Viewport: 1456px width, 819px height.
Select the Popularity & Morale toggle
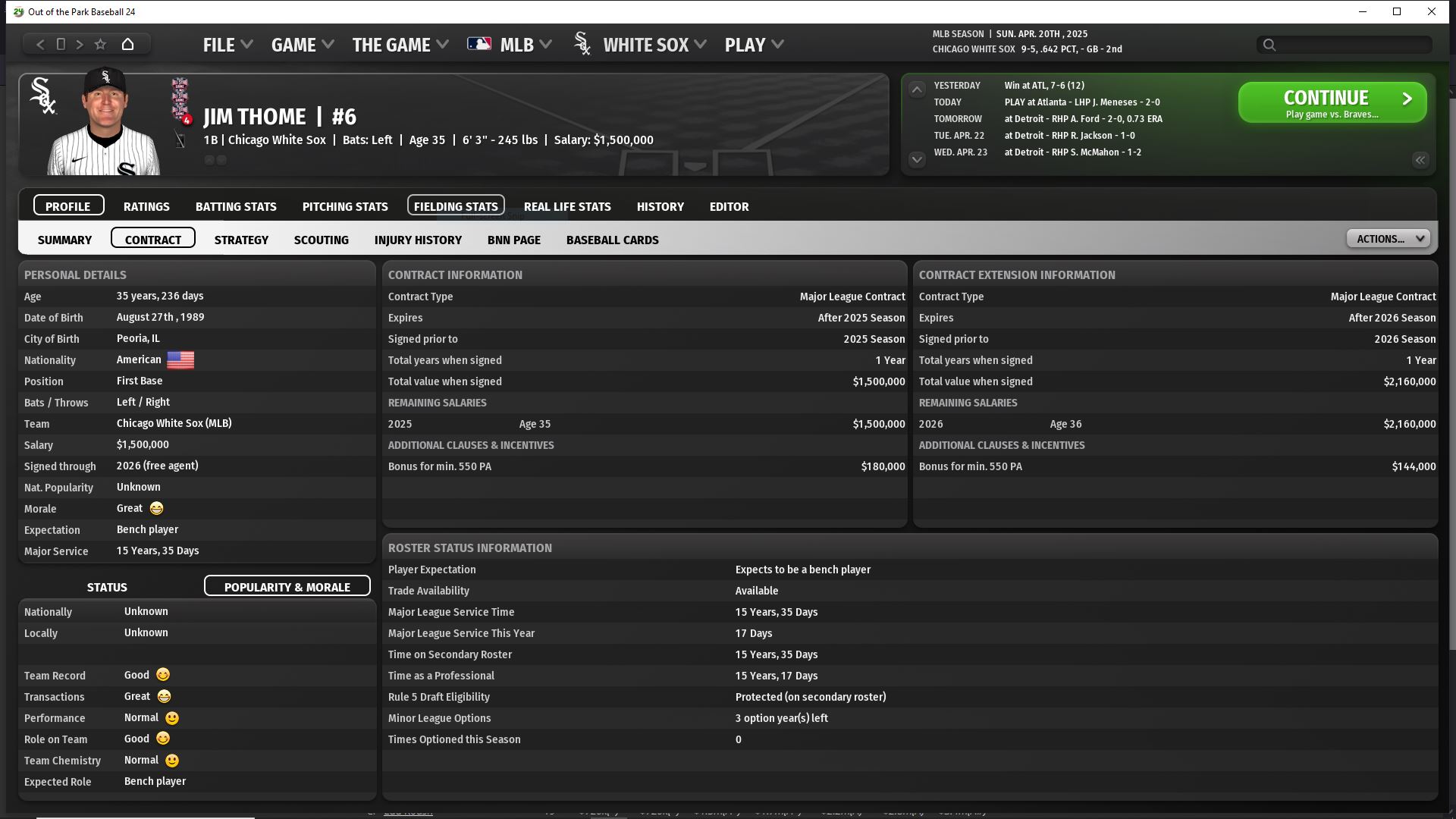[x=287, y=587]
